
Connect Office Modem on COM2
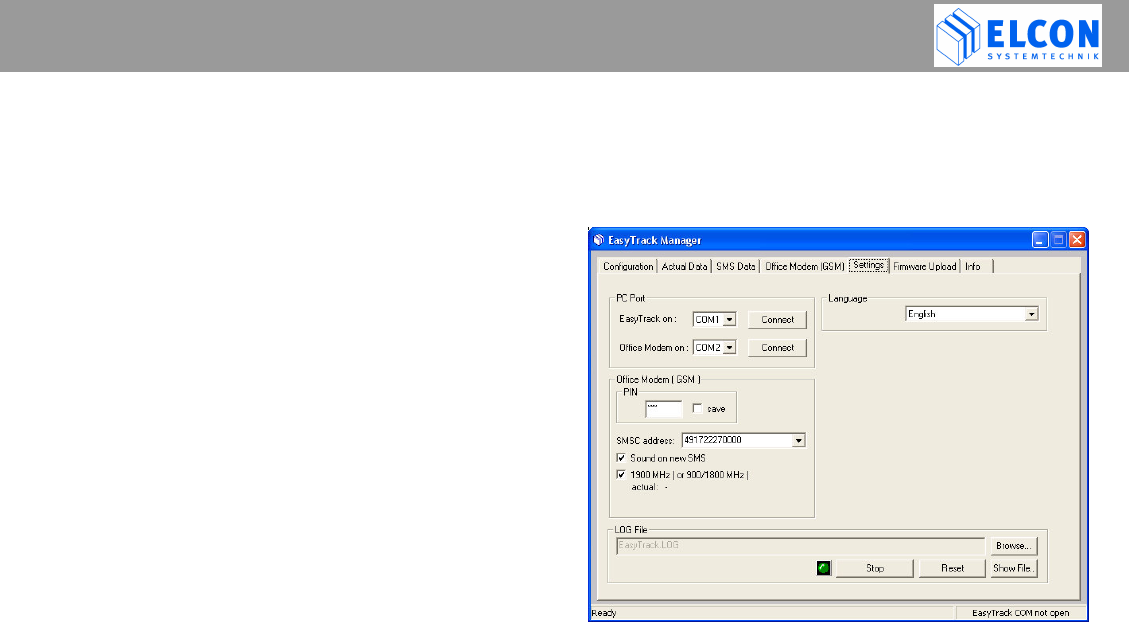click(777, 348)
